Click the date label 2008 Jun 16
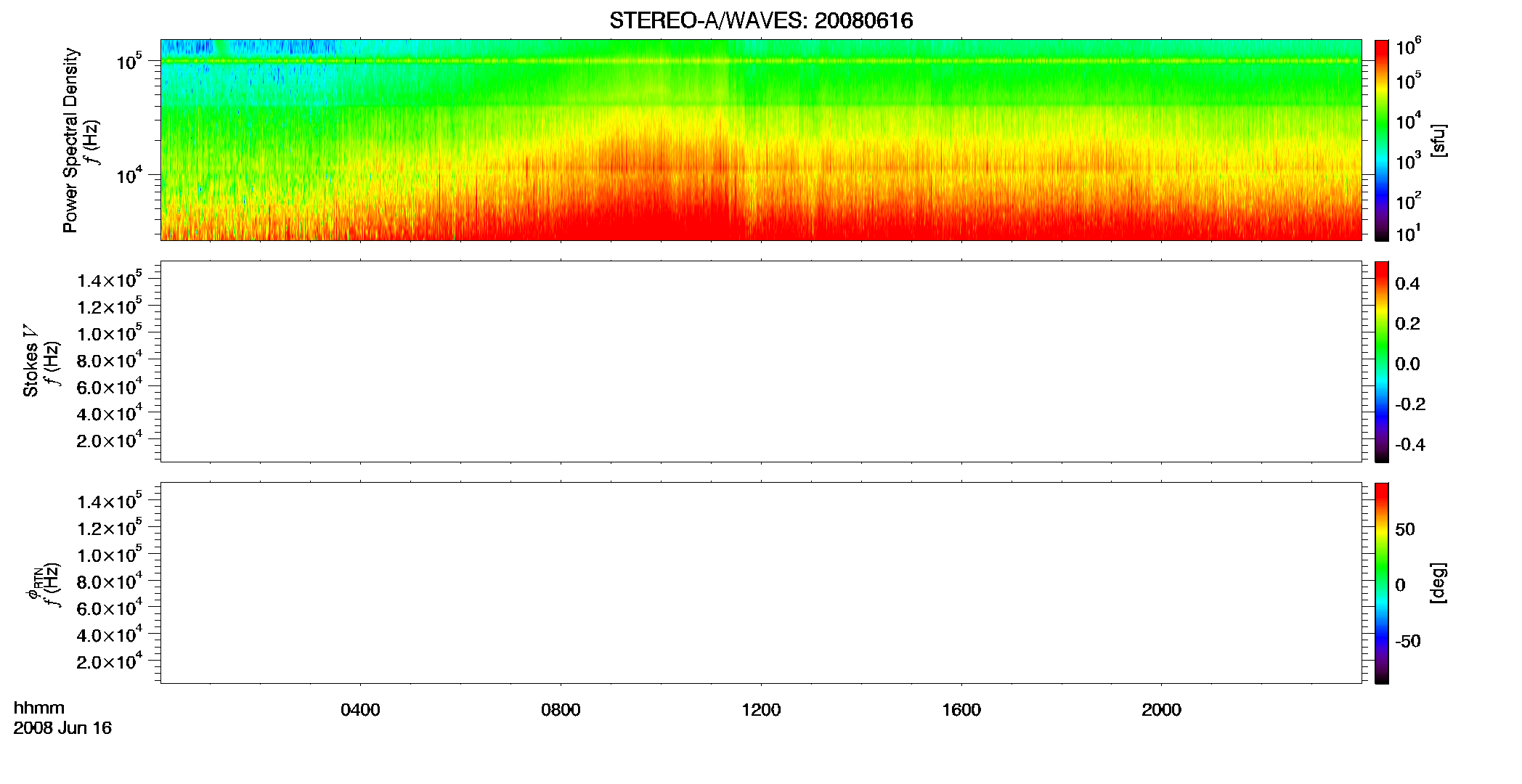Image resolution: width=1522 pixels, height=784 pixels. coord(62,727)
